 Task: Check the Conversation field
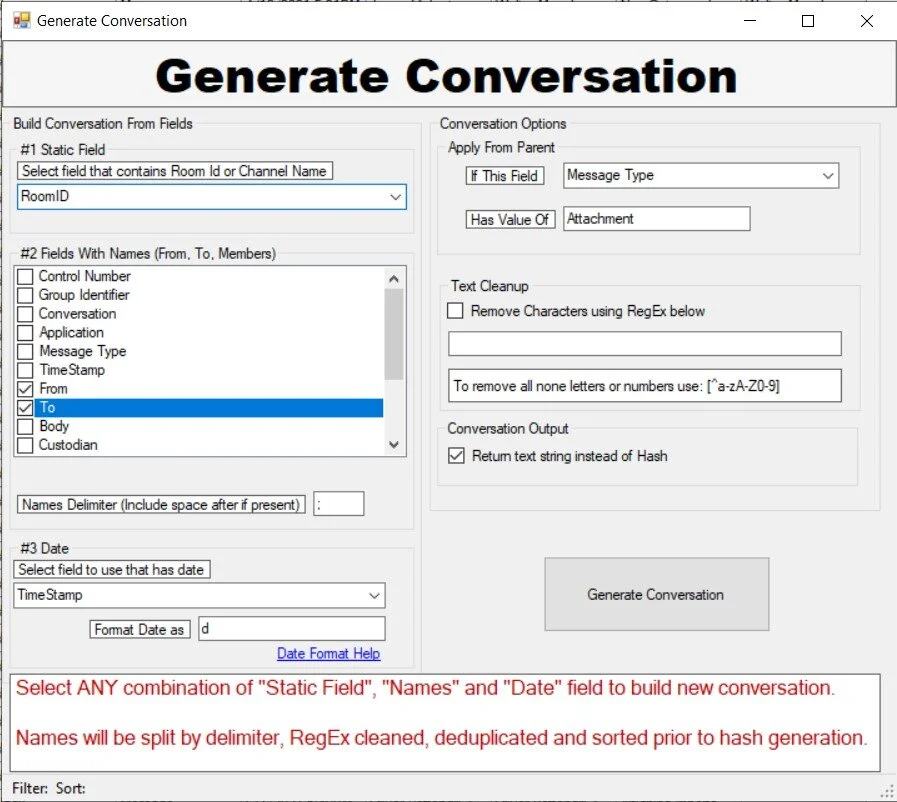[23, 313]
